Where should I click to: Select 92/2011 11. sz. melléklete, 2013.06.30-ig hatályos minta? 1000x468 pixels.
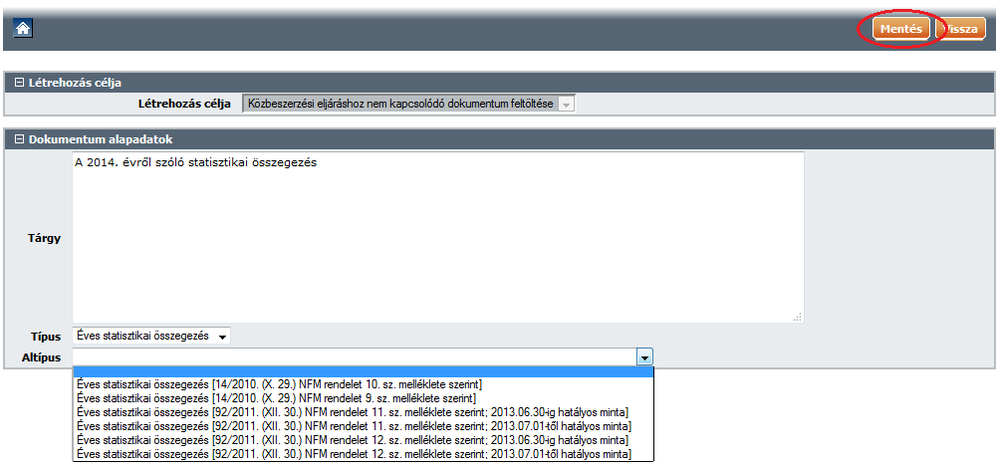(x=352, y=412)
